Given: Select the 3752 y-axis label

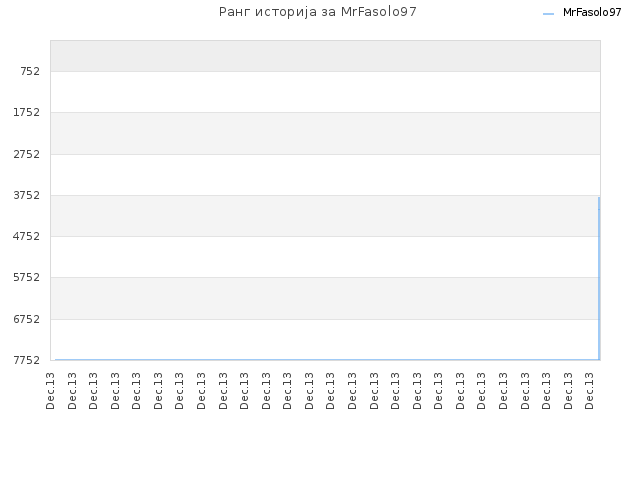Looking at the screenshot, I should 27,195.
